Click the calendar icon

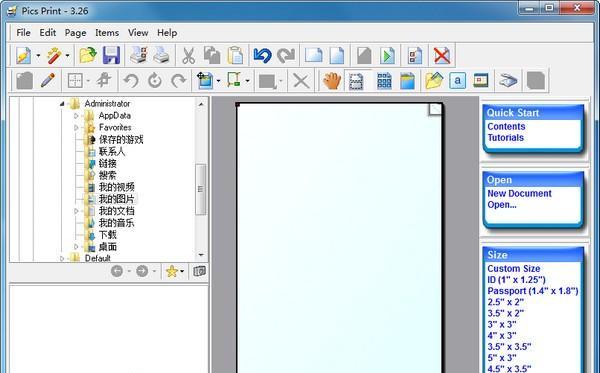(x=481, y=81)
